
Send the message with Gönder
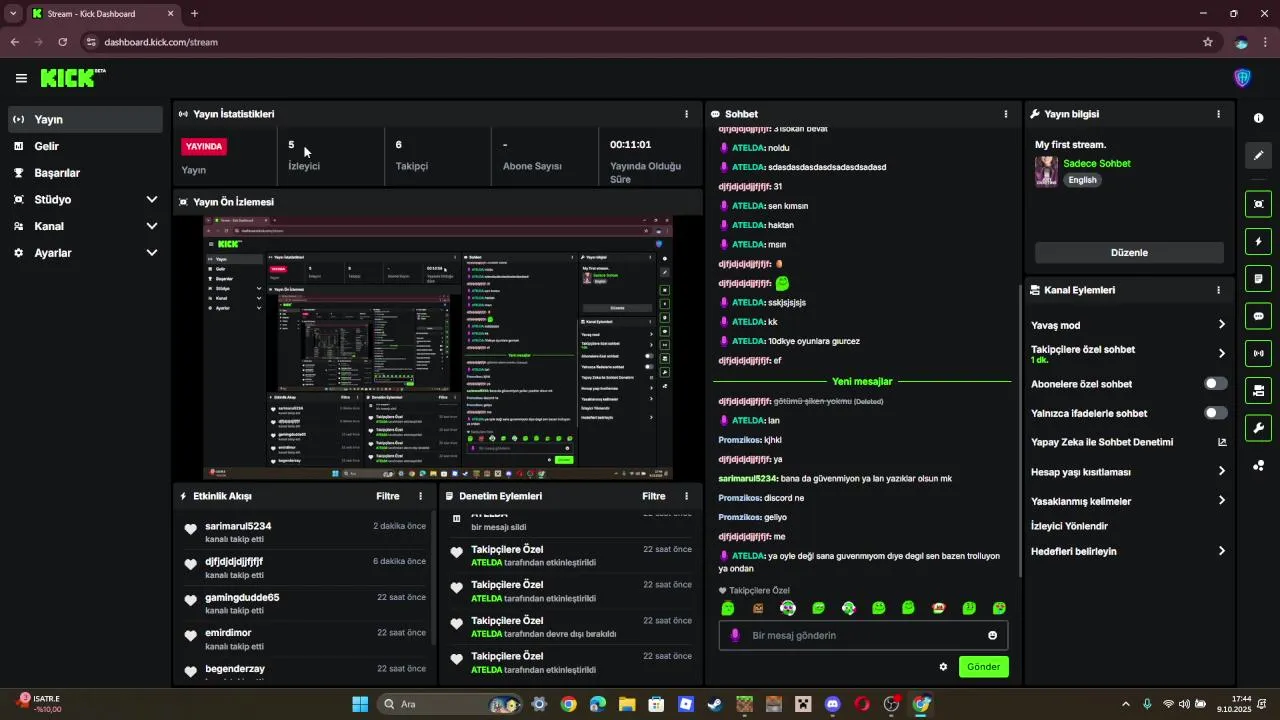click(983, 667)
